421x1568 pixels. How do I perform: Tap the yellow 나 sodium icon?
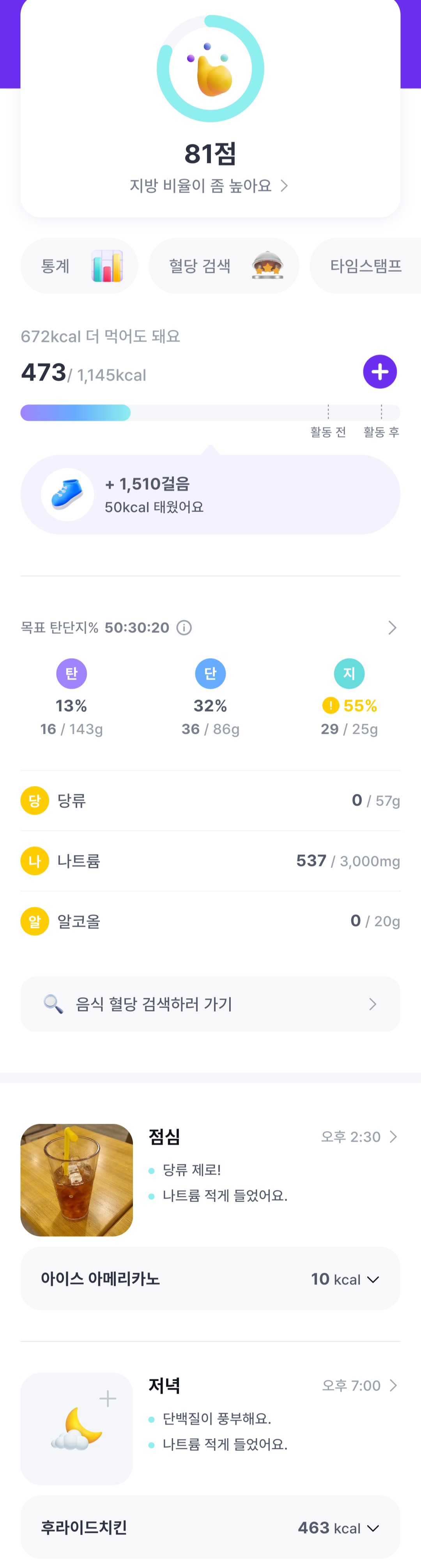pos(35,861)
